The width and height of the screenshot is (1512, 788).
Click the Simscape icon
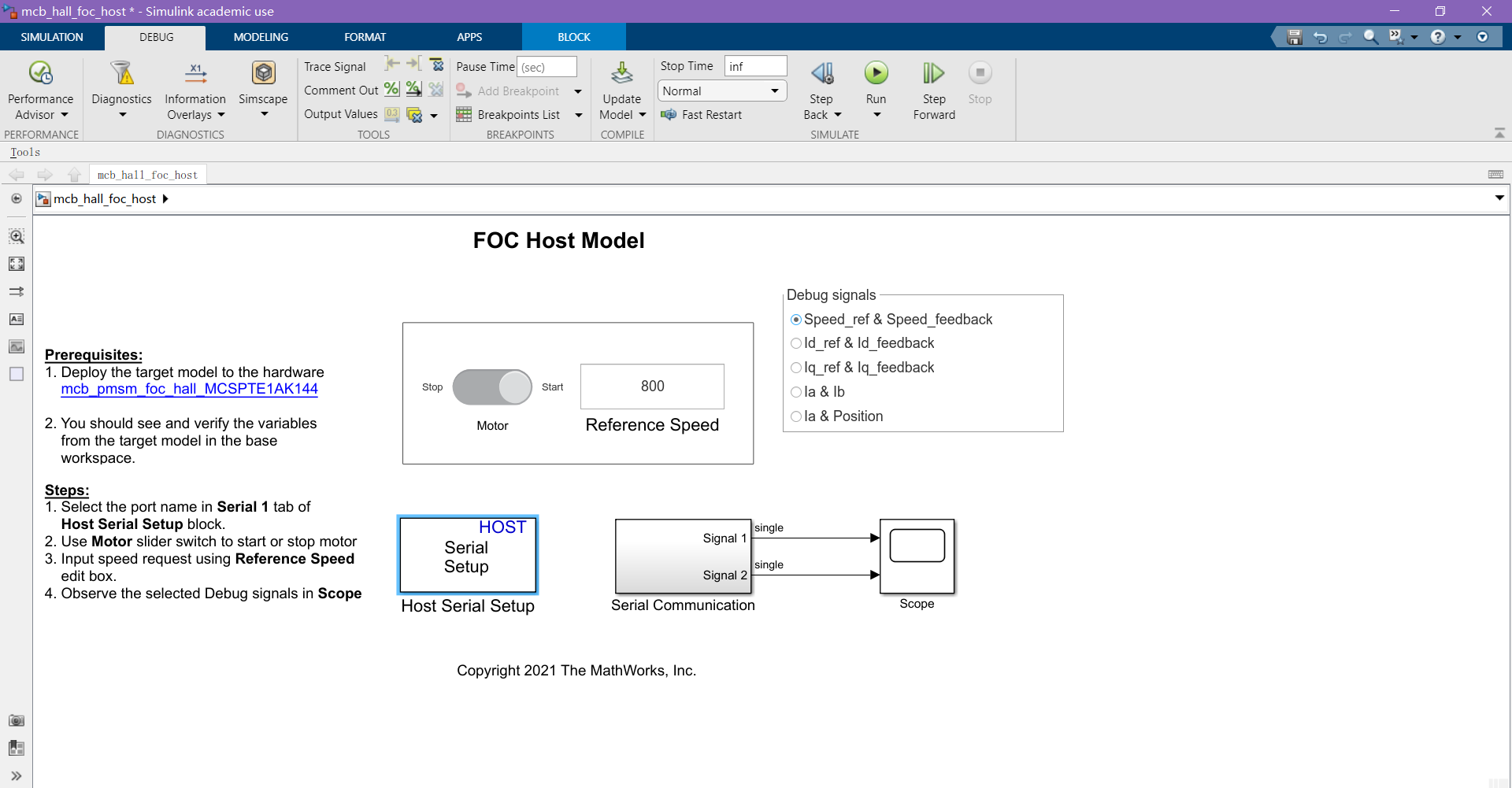(x=262, y=72)
